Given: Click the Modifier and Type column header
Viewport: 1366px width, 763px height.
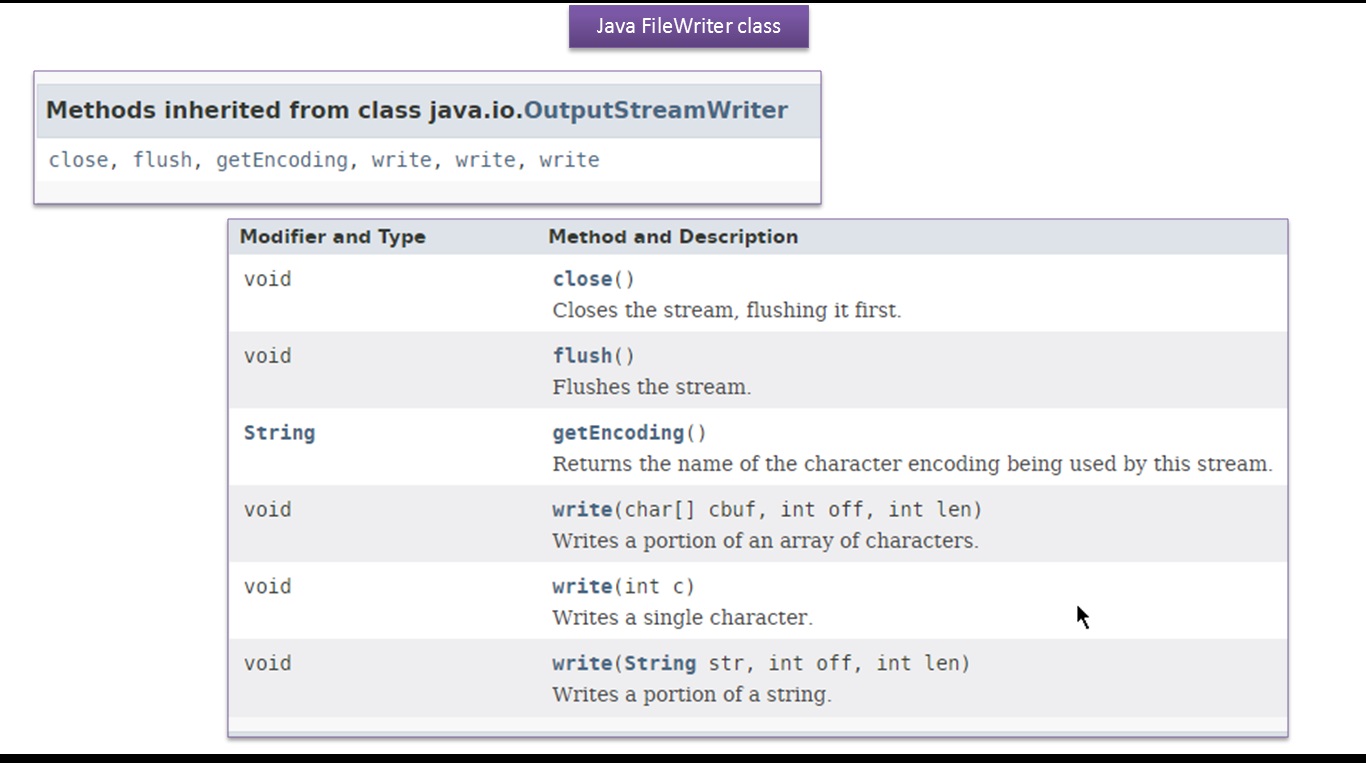Looking at the screenshot, I should (x=333, y=237).
